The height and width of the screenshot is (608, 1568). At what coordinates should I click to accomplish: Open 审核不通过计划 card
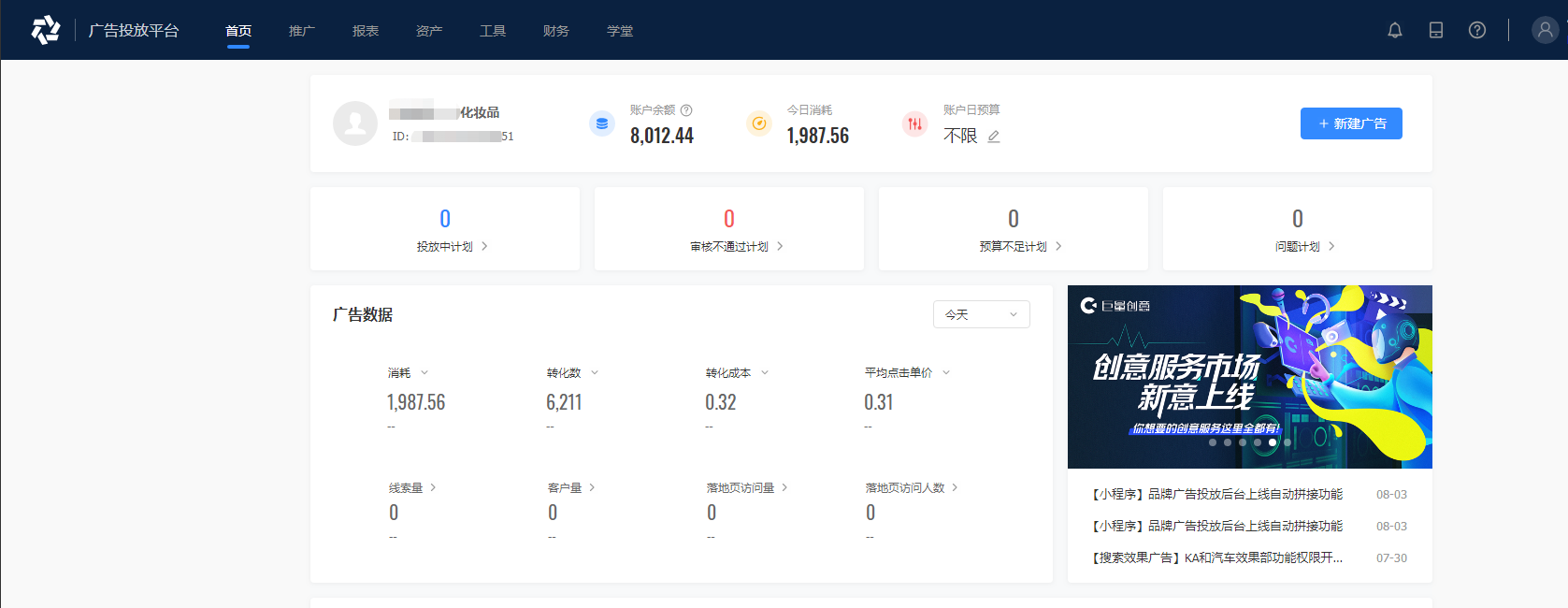pyautogui.click(x=729, y=229)
